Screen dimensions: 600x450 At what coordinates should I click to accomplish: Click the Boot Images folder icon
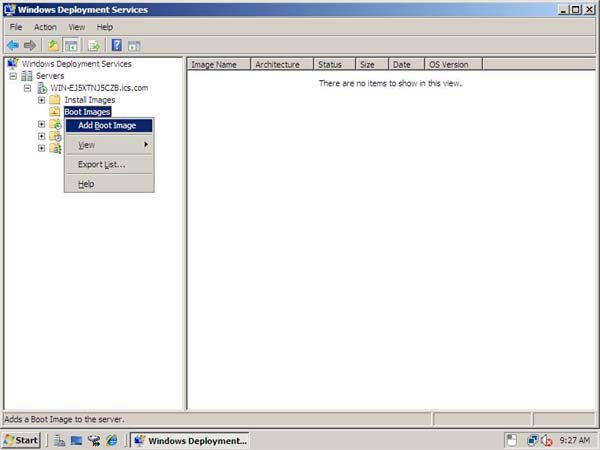pos(55,112)
